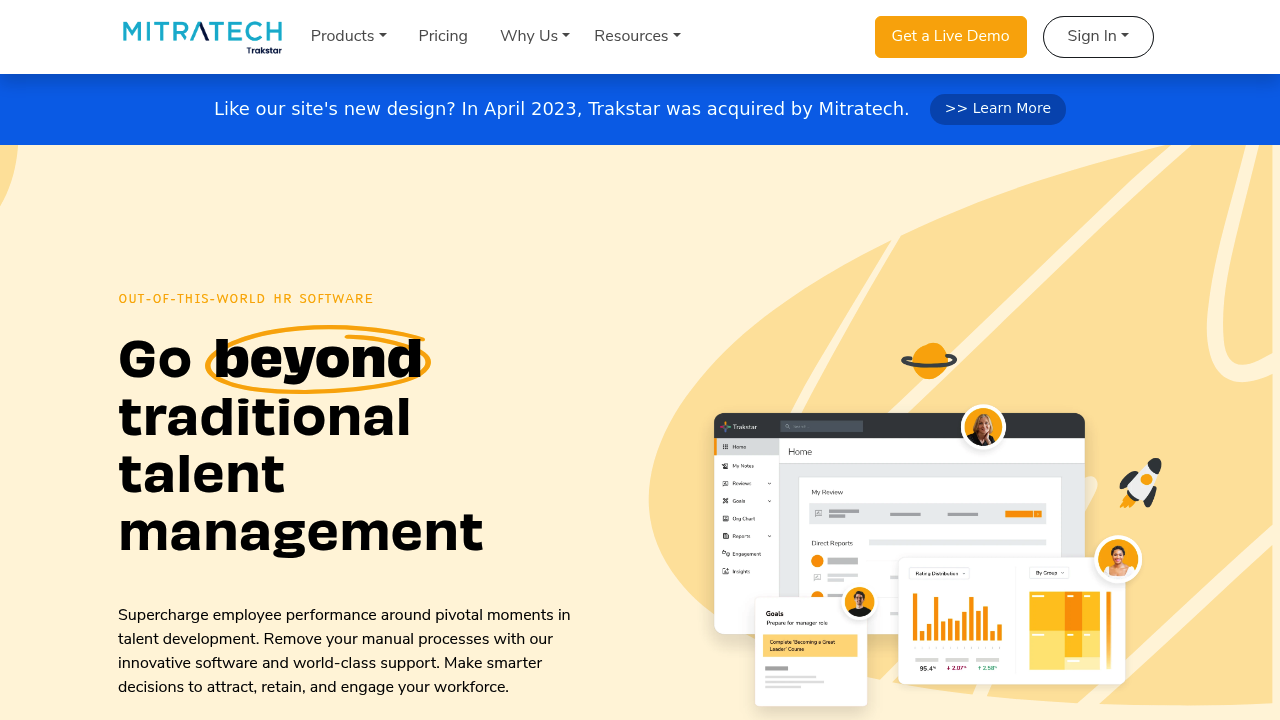Open the Products dropdown menu
Screen dimensions: 1280x720
click(348, 36)
